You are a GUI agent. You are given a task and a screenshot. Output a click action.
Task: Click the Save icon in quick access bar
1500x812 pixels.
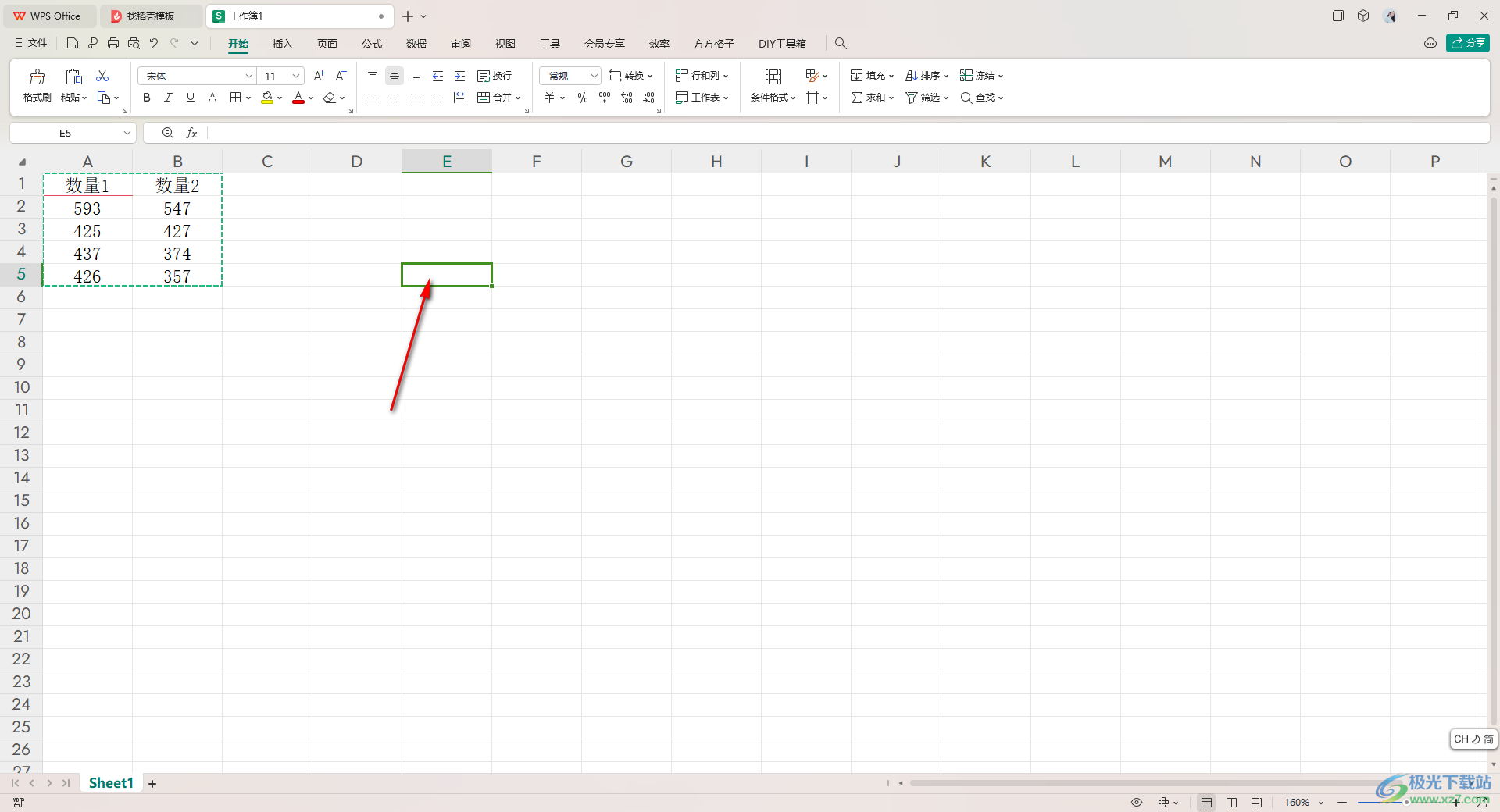pos(73,44)
